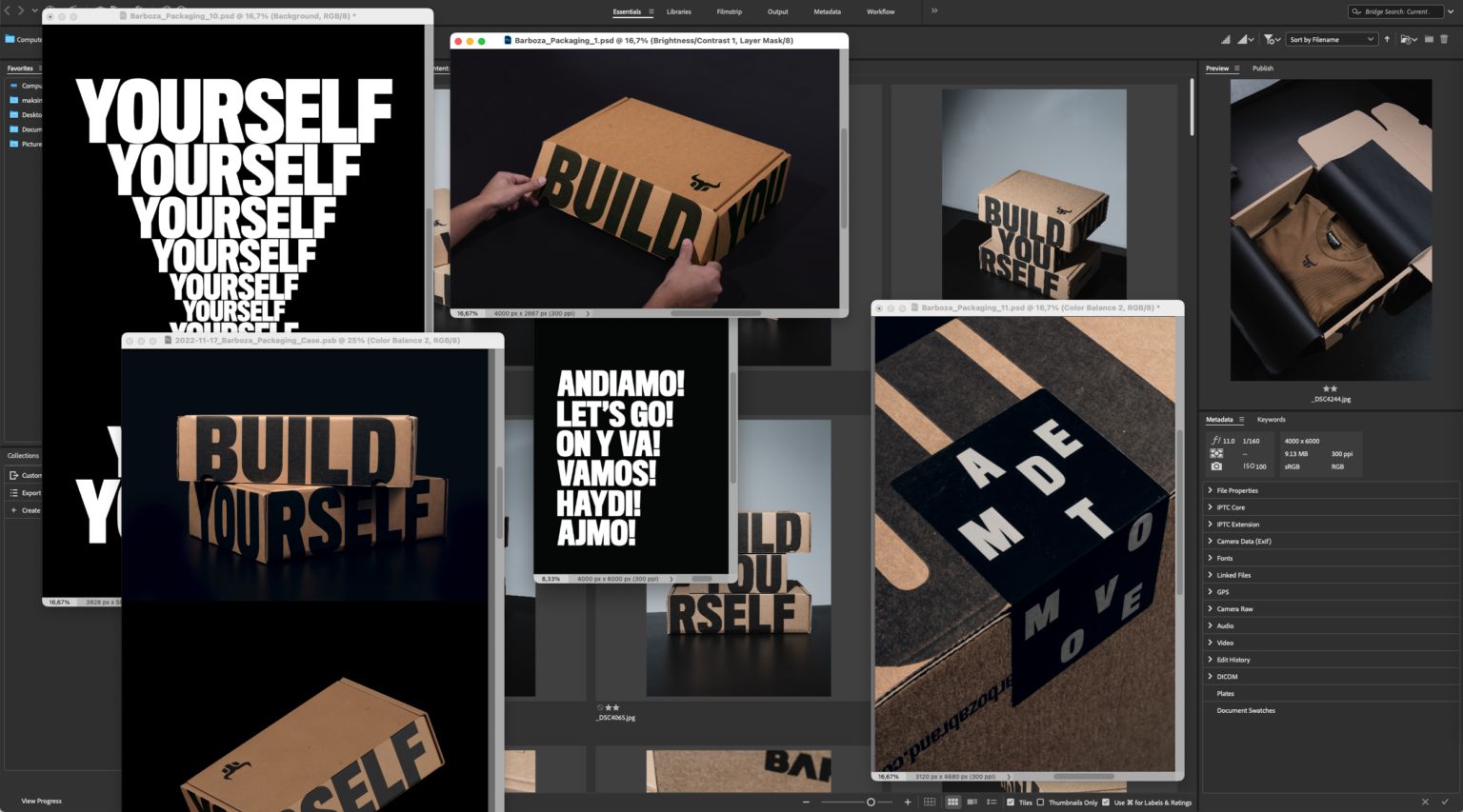
Task: Uncheck the Tiles checkbox
Action: pyautogui.click(x=1011, y=802)
